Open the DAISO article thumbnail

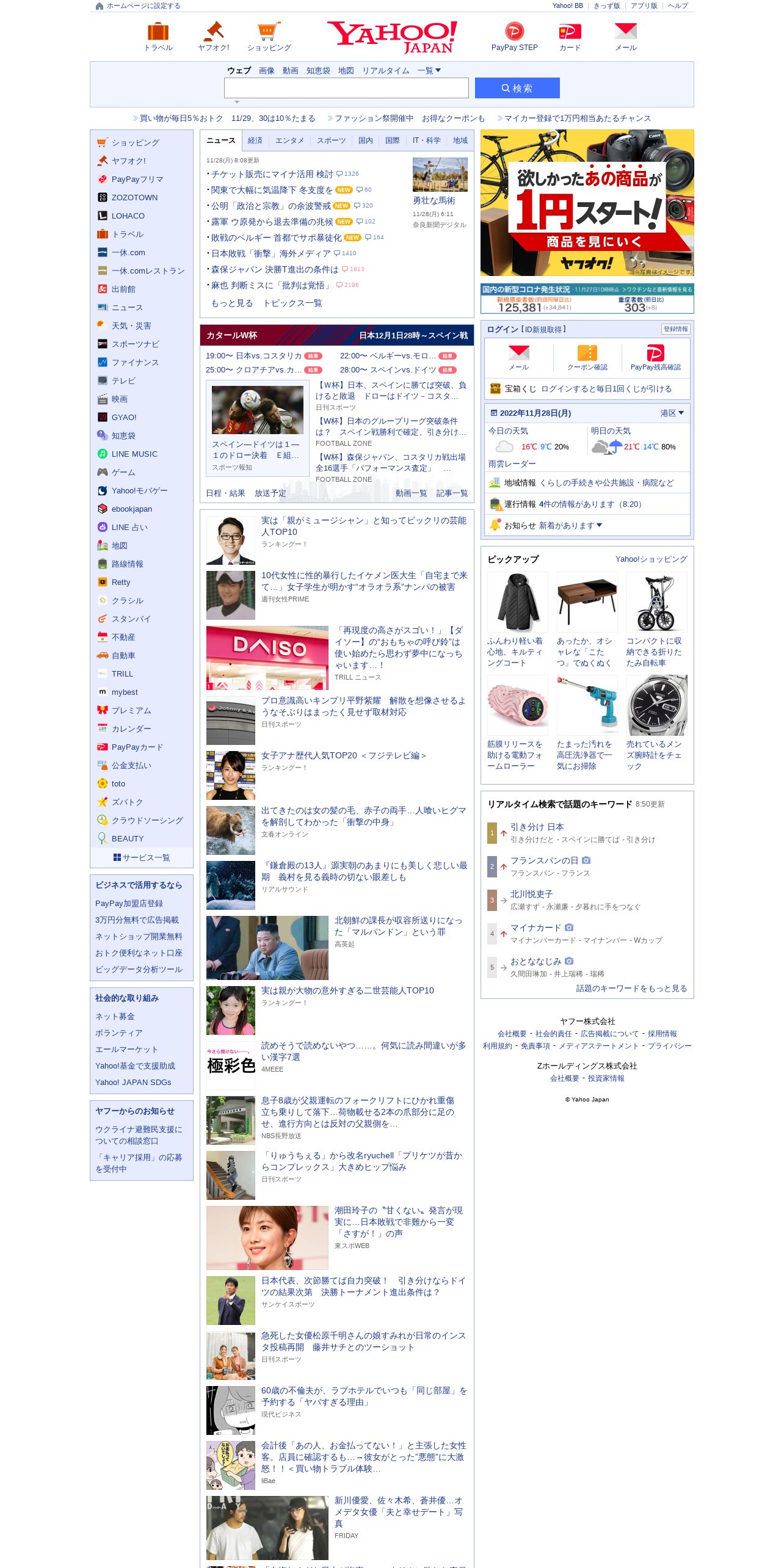(267, 658)
